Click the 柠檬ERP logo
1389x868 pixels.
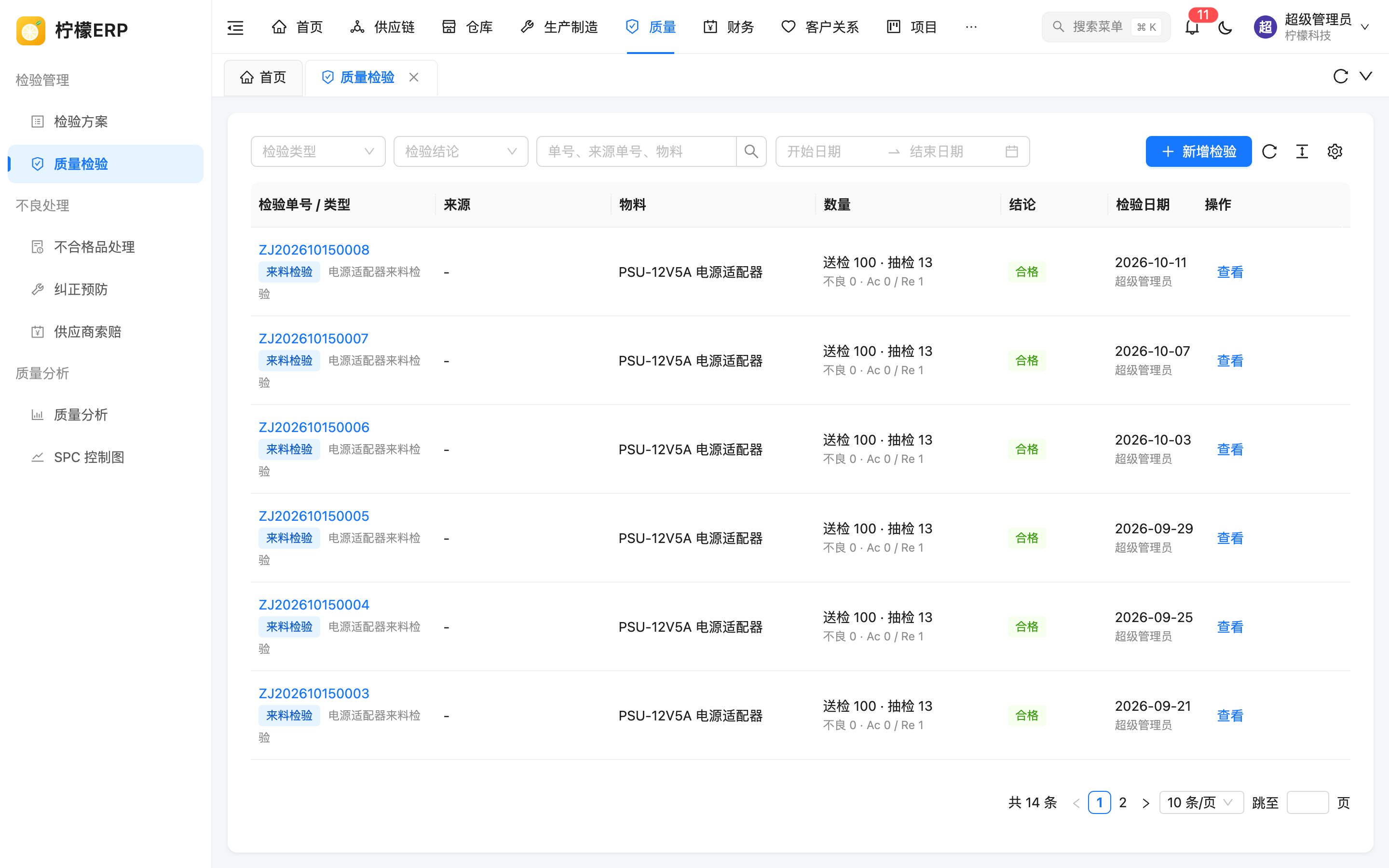pyautogui.click(x=72, y=30)
